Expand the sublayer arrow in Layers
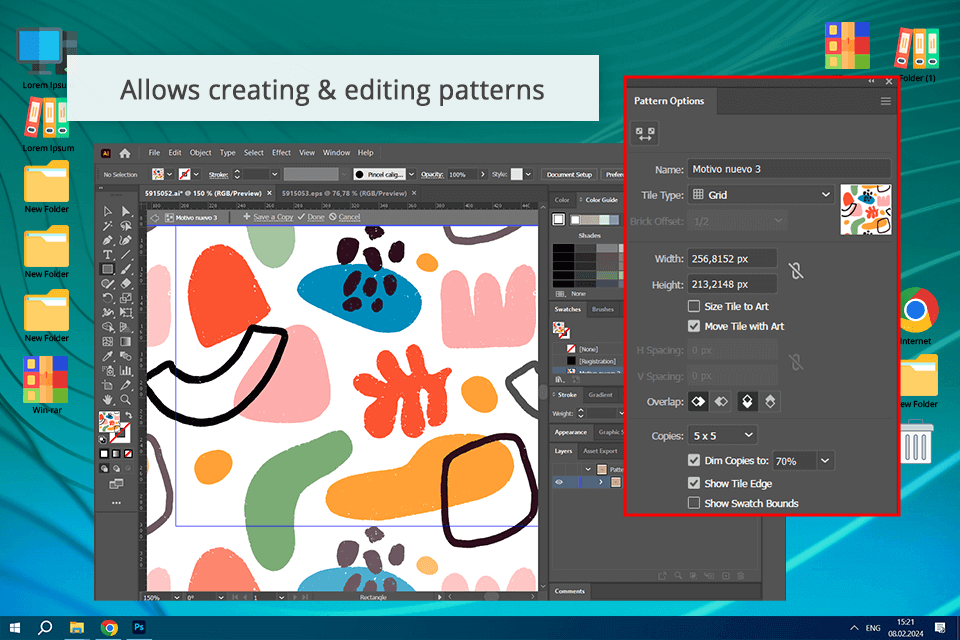Viewport: 960px width, 640px height. [x=601, y=483]
